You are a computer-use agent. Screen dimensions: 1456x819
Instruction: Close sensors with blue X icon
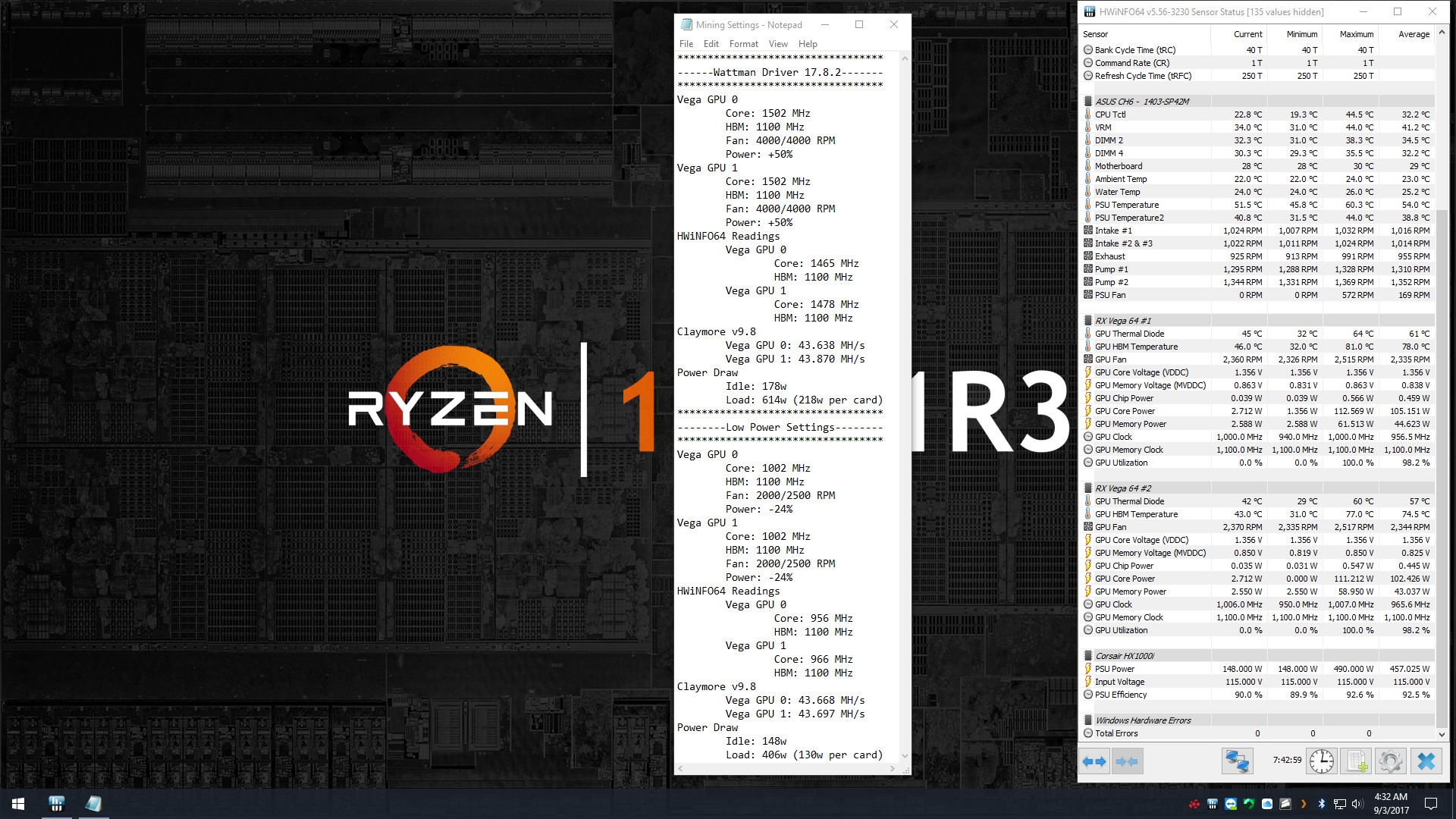(x=1426, y=761)
